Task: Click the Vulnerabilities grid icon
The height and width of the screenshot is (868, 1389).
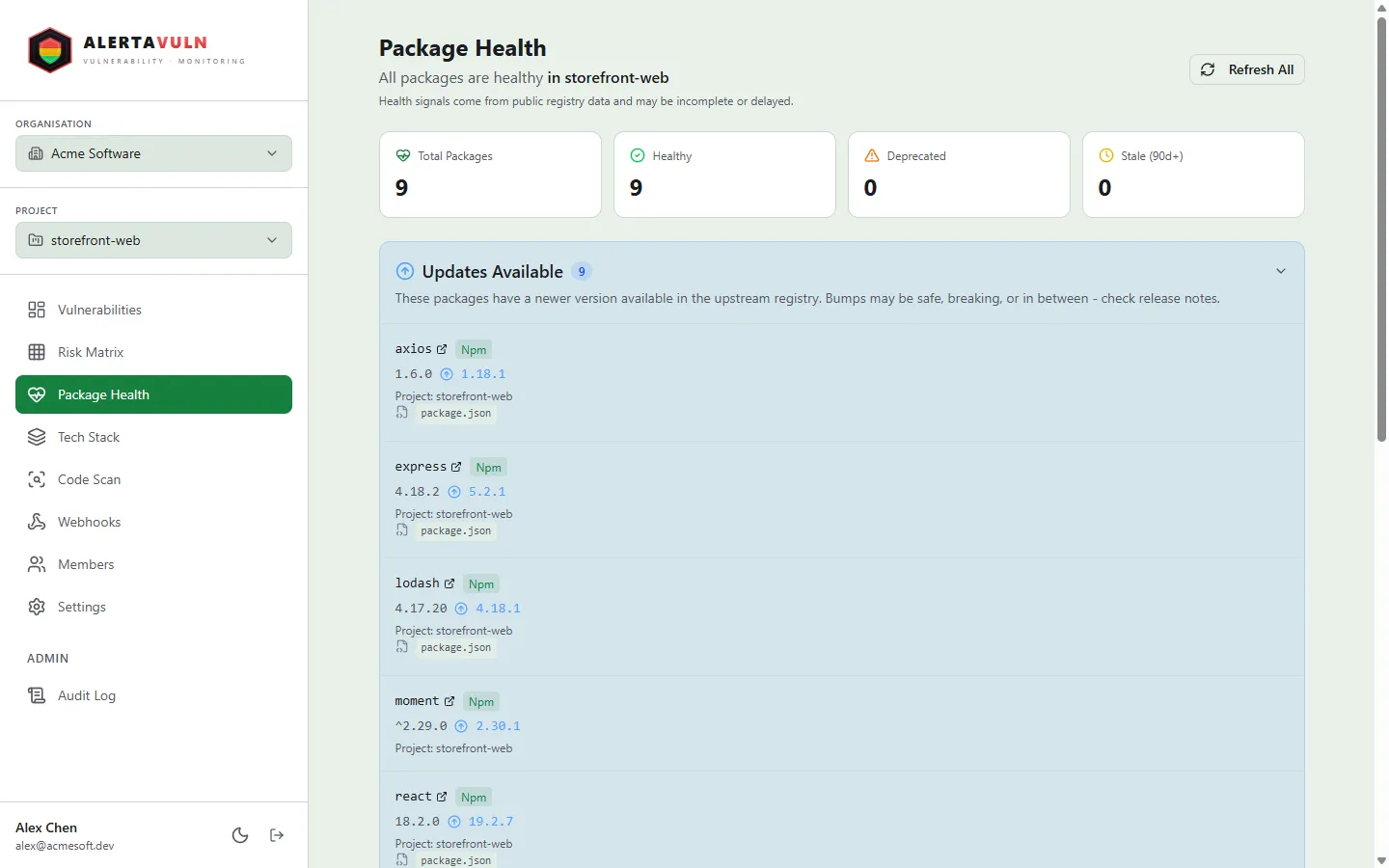Action: tap(37, 310)
